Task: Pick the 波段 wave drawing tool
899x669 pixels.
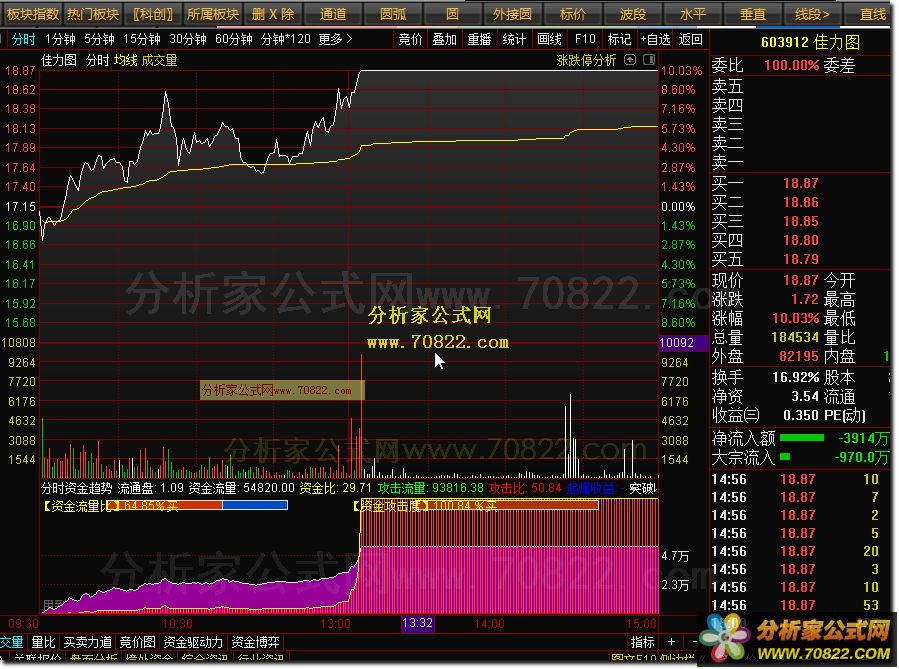Action: [x=632, y=14]
